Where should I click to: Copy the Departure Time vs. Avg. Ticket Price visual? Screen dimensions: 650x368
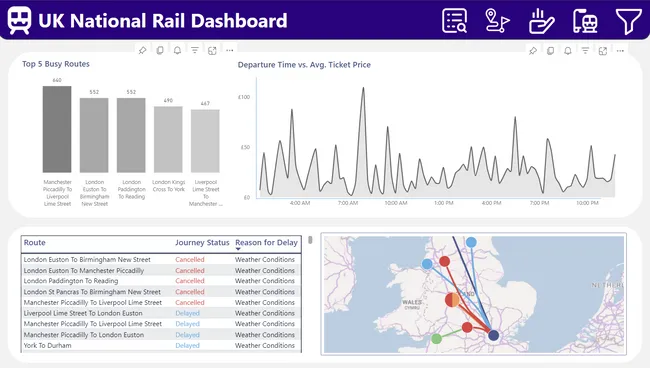point(551,51)
